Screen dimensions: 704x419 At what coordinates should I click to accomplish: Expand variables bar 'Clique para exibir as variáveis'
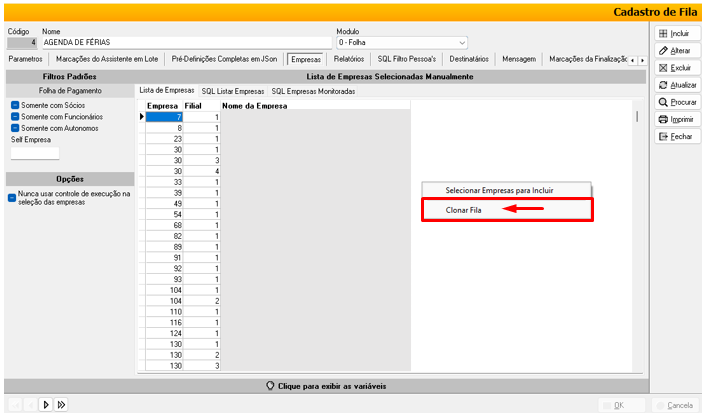[x=326, y=386]
